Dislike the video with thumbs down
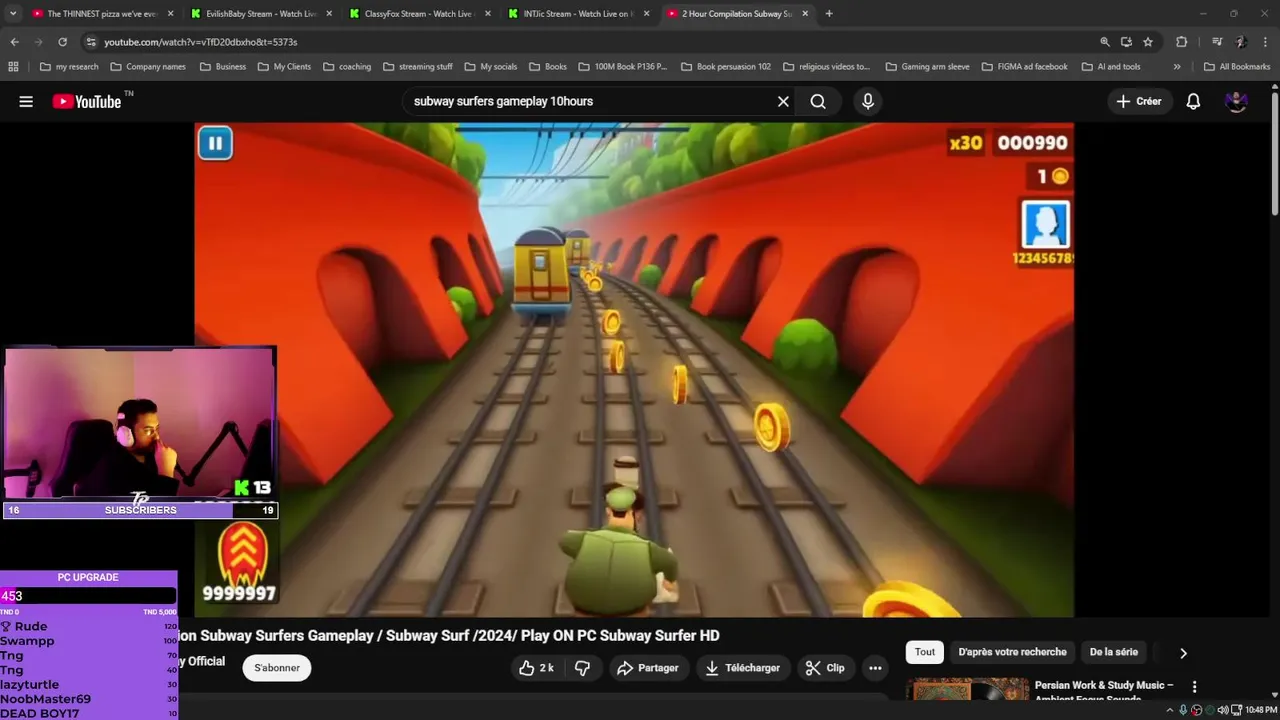This screenshot has height=720, width=1280. tap(582, 668)
